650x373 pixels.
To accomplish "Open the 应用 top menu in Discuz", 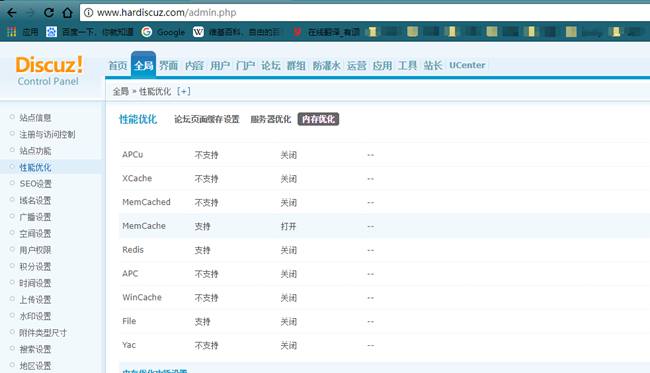I will (x=382, y=65).
